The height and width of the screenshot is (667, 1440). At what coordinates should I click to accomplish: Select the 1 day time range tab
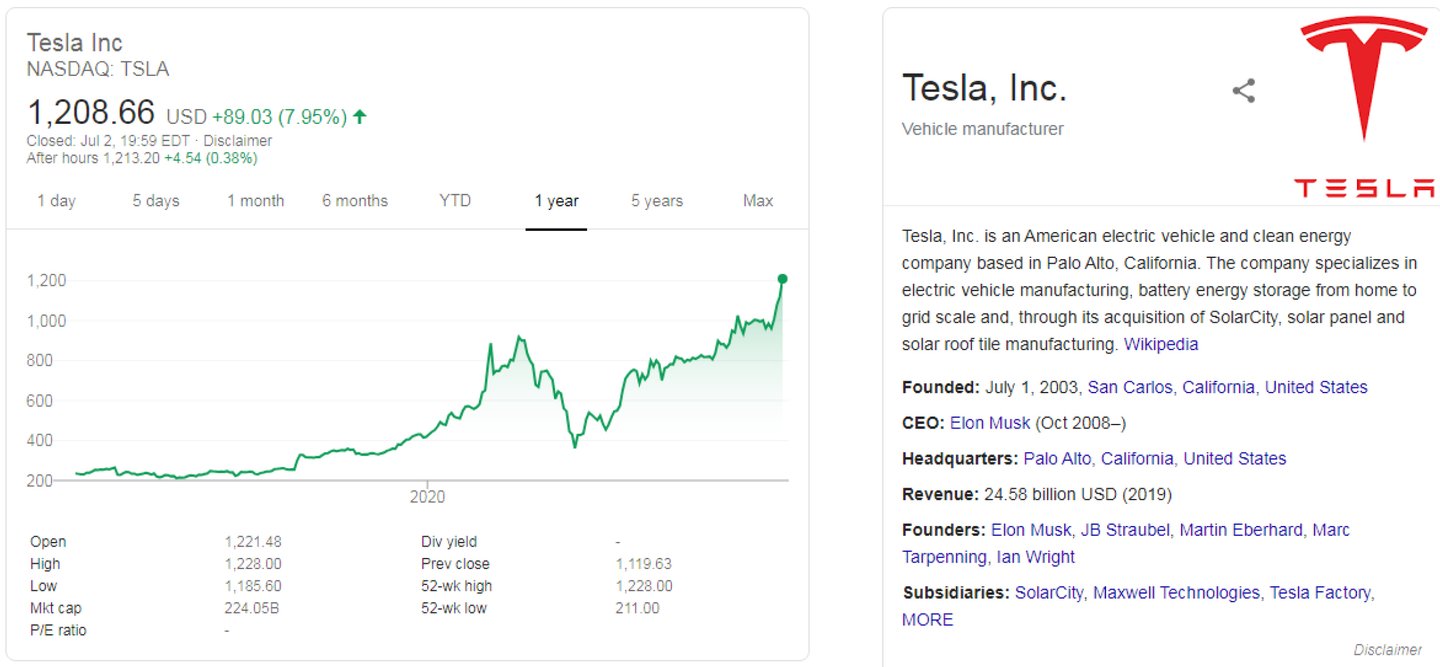57,201
